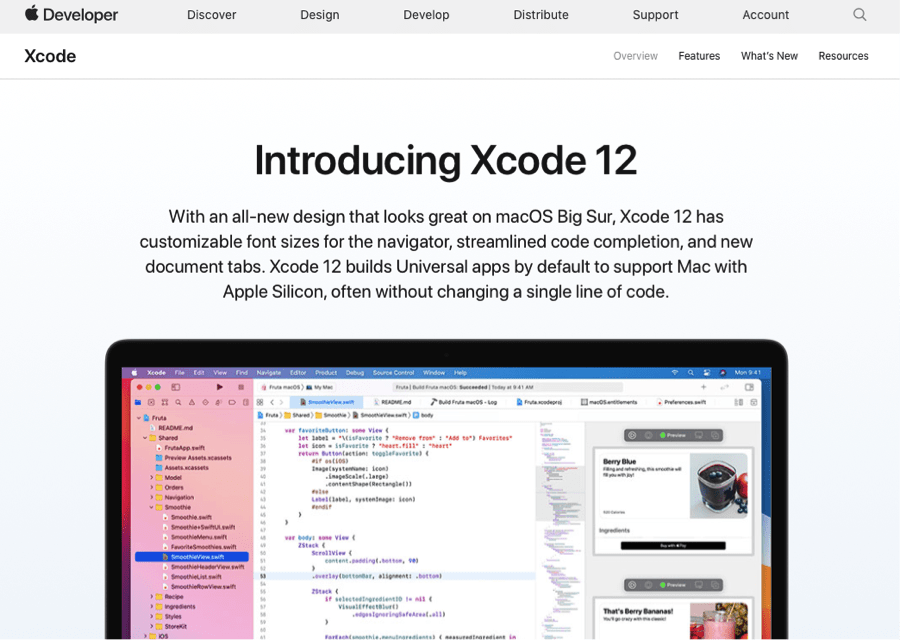
Task: Open the Source Control menu
Action: 393,373
